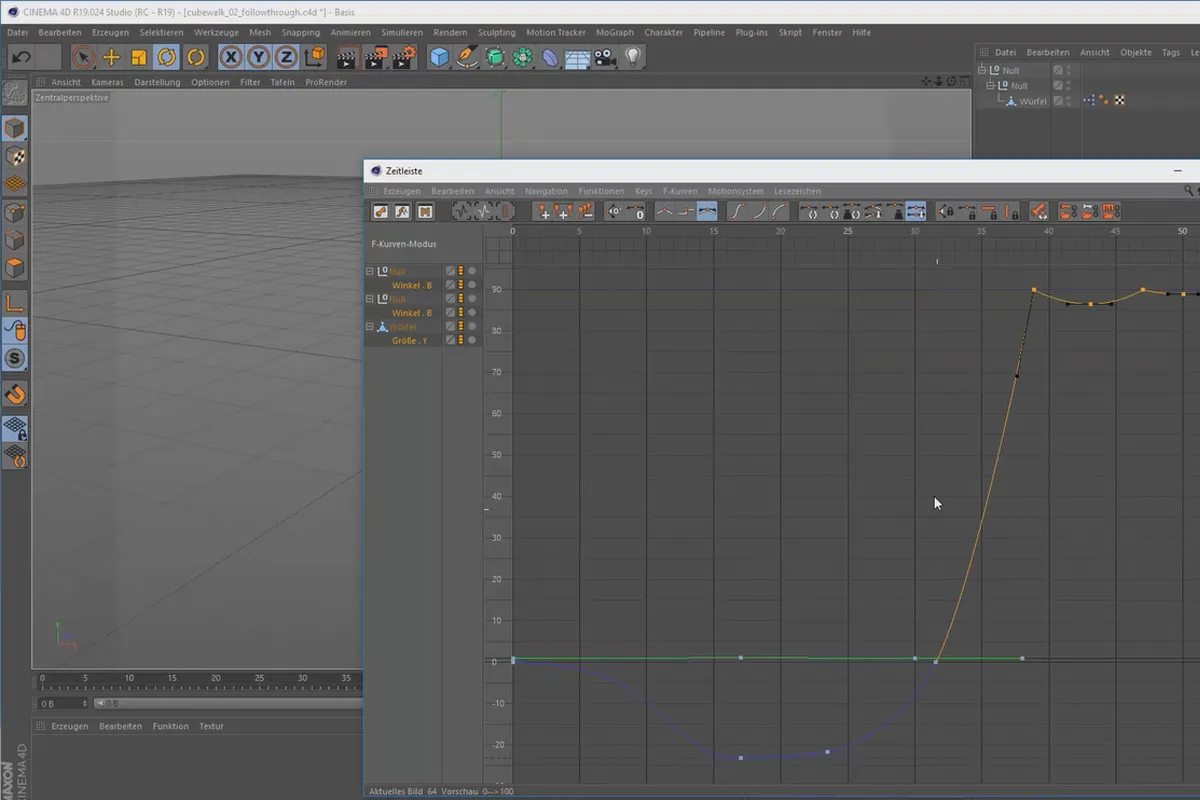Open Render Settings clapperboard with gear

pyautogui.click(x=404, y=57)
